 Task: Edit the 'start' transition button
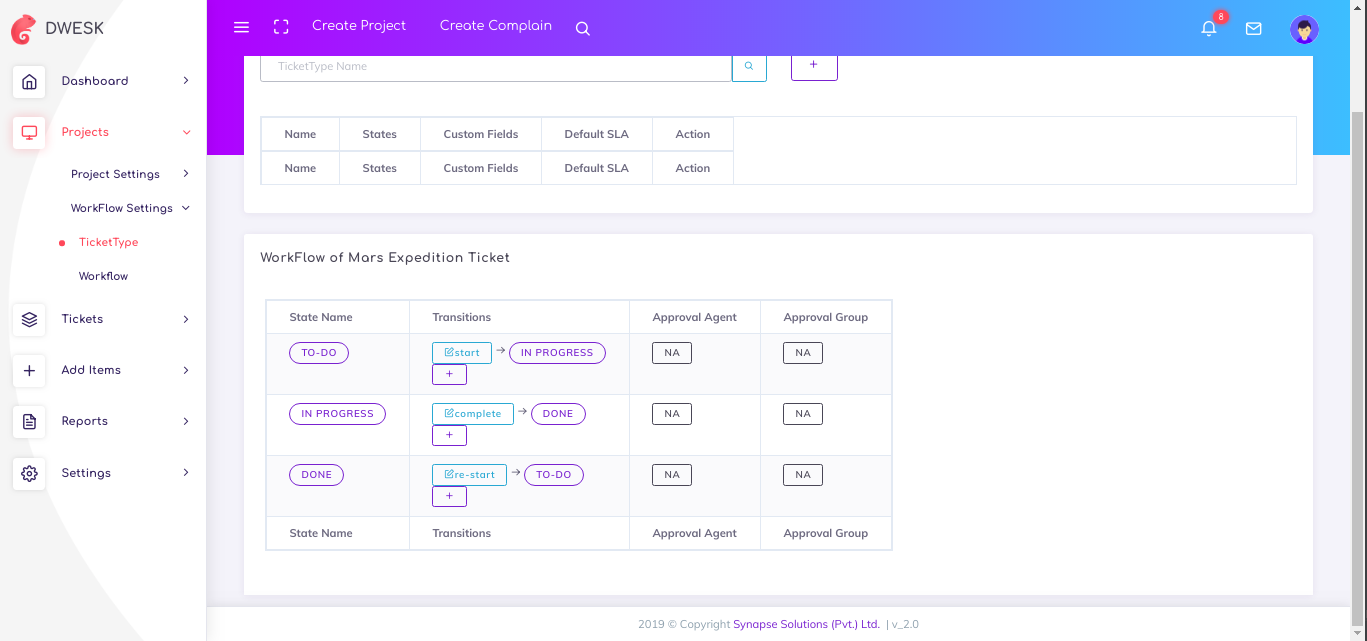[462, 353]
